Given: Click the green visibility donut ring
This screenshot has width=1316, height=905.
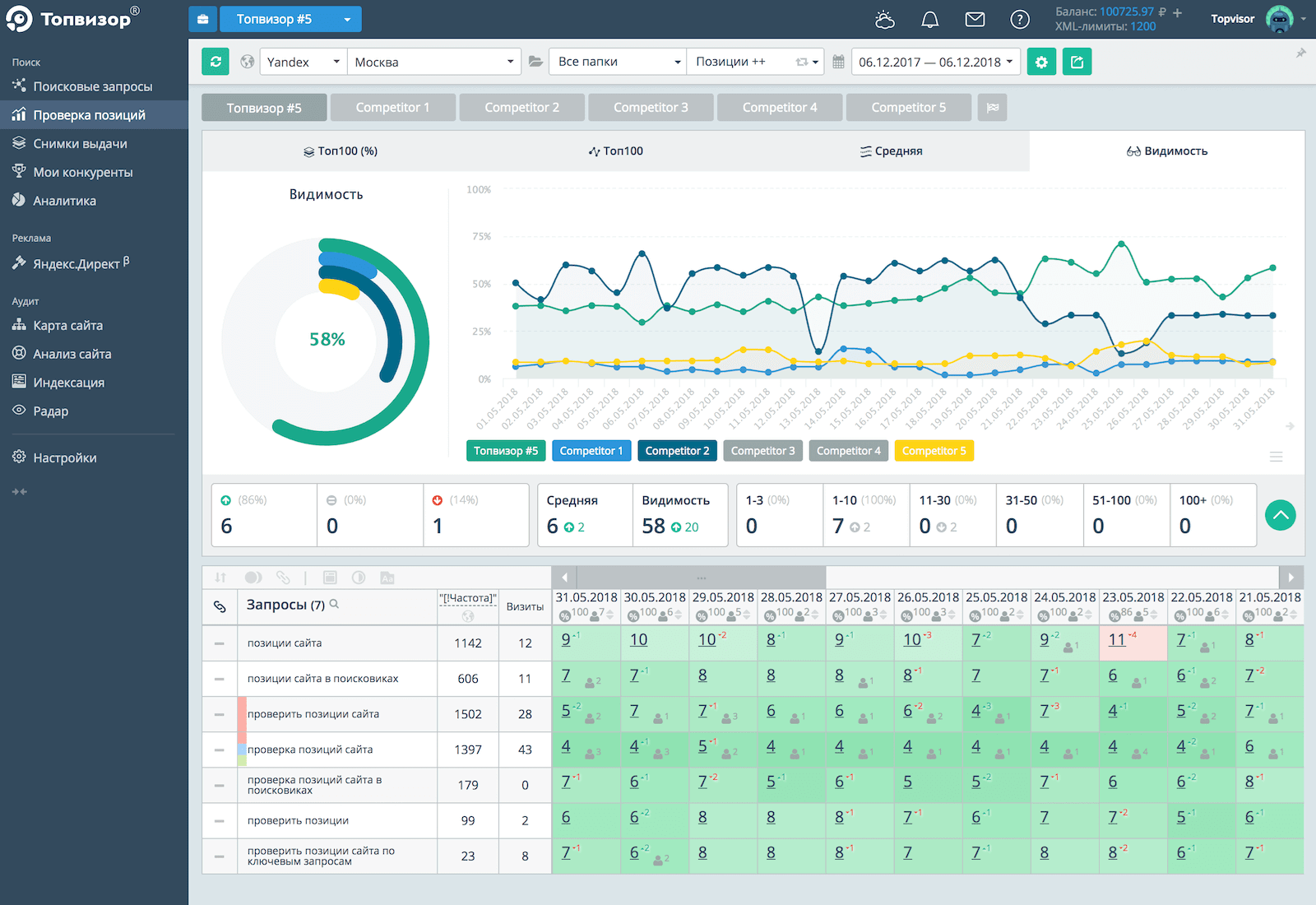Looking at the screenshot, I should (x=422, y=341).
